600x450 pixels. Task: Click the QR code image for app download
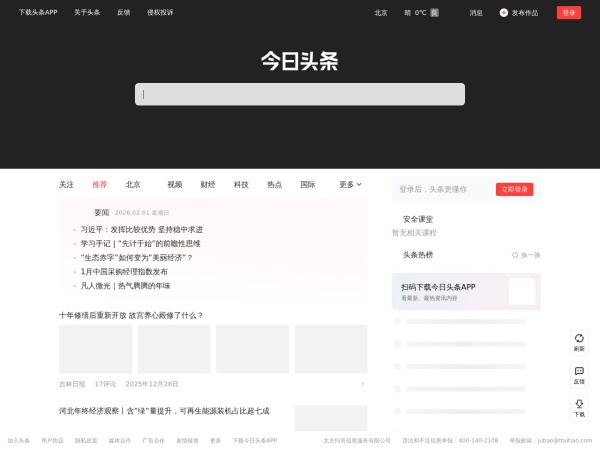click(x=522, y=291)
